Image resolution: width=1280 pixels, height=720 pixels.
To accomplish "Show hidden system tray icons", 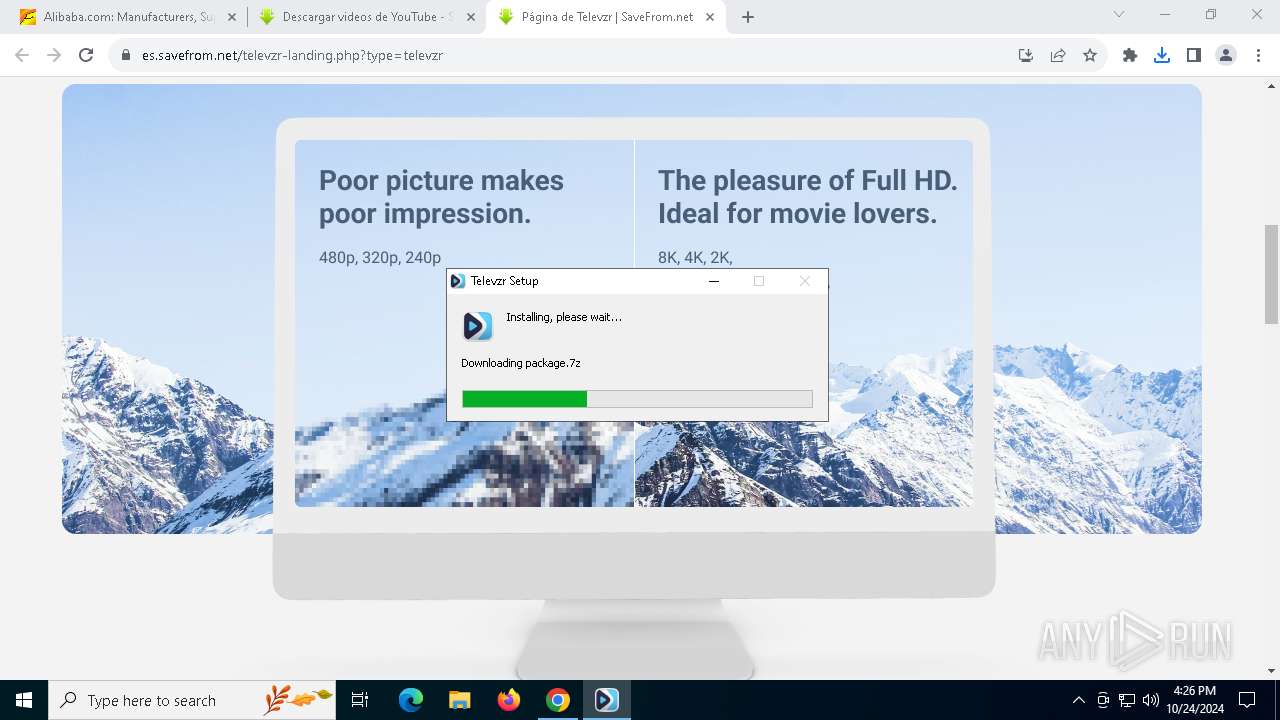I will pyautogui.click(x=1078, y=700).
